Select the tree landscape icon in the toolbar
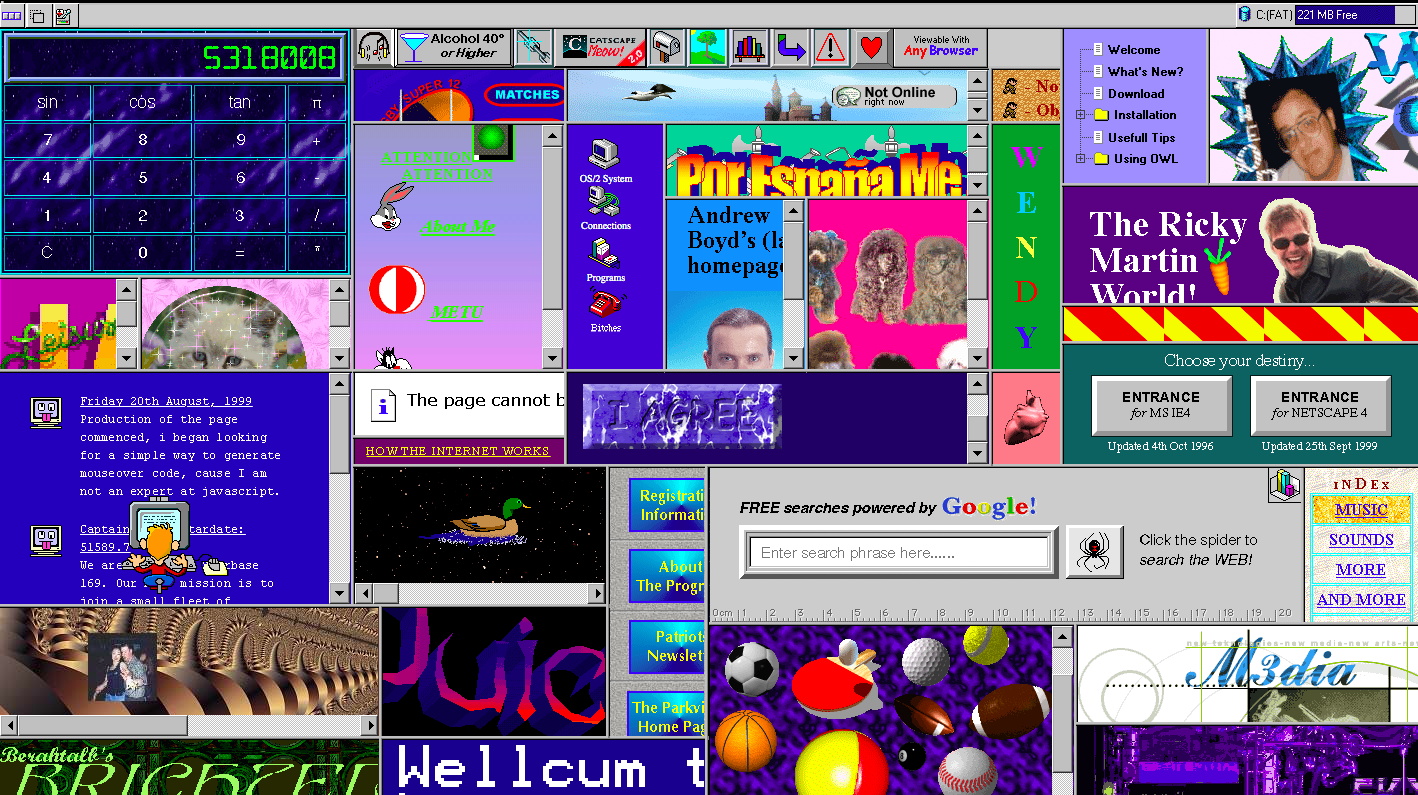The height and width of the screenshot is (795, 1418). pyautogui.click(x=707, y=47)
